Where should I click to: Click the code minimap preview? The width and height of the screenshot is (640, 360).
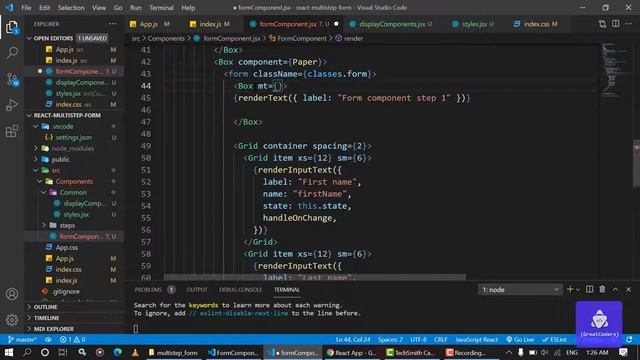[x=614, y=69]
